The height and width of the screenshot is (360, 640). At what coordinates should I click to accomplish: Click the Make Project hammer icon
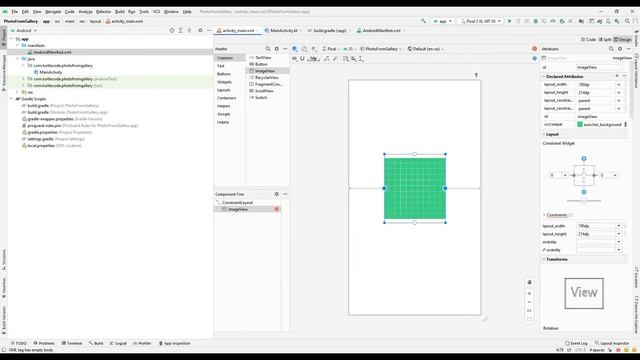coord(424,21)
